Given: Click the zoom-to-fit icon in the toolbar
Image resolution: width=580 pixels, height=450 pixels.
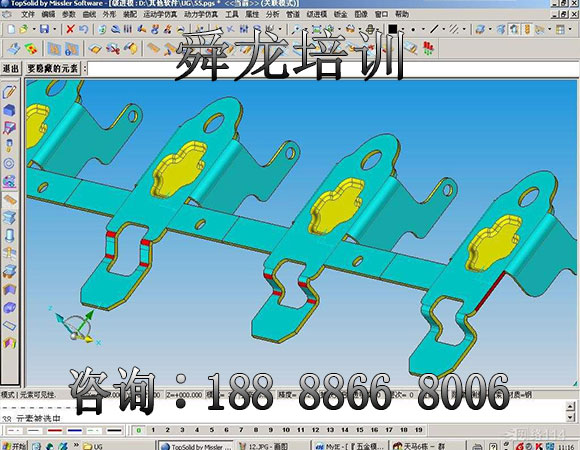Looking at the screenshot, I should tap(317, 29).
